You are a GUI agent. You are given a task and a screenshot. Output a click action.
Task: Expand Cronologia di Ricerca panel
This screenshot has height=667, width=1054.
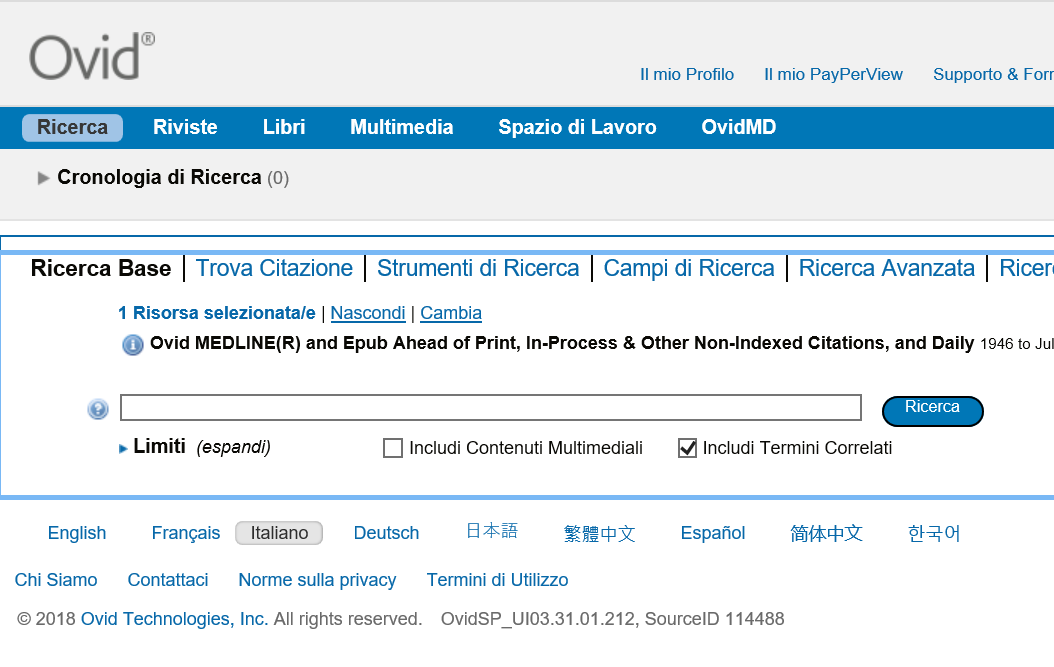click(x=43, y=178)
